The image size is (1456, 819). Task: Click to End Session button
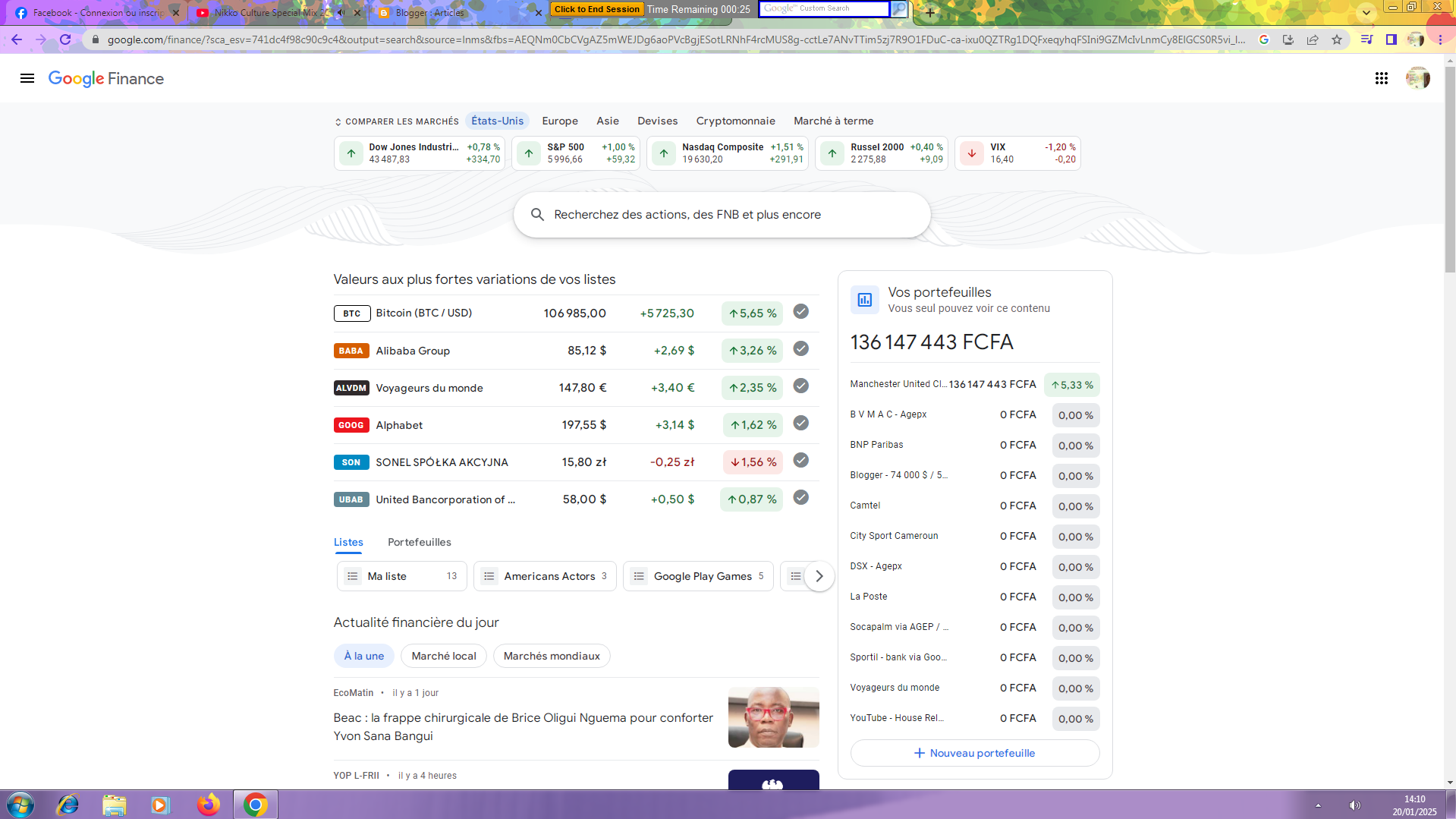[597, 9]
